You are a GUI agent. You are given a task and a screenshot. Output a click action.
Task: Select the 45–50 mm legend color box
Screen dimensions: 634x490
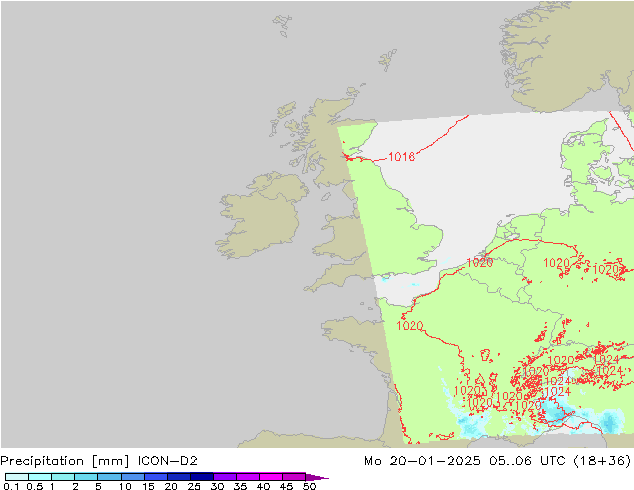[x=294, y=477]
